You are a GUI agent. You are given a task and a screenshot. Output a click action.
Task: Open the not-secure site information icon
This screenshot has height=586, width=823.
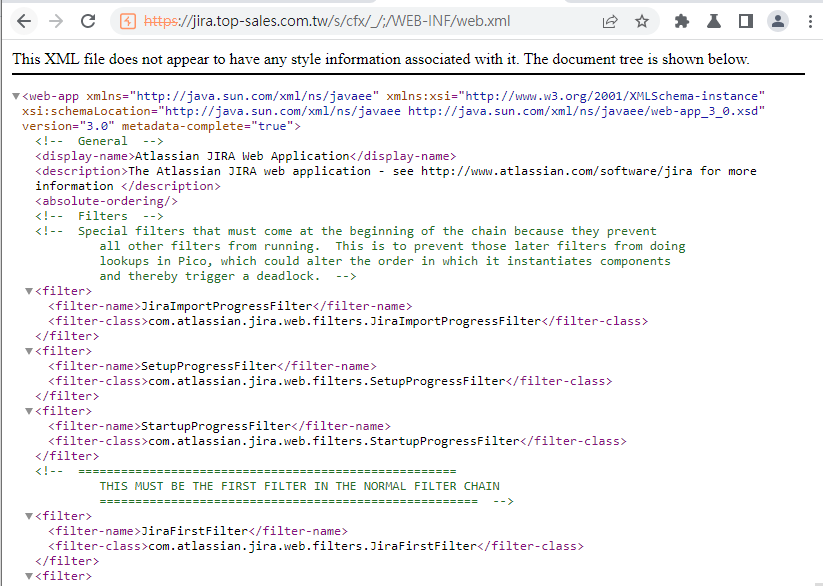pyautogui.click(x=128, y=22)
